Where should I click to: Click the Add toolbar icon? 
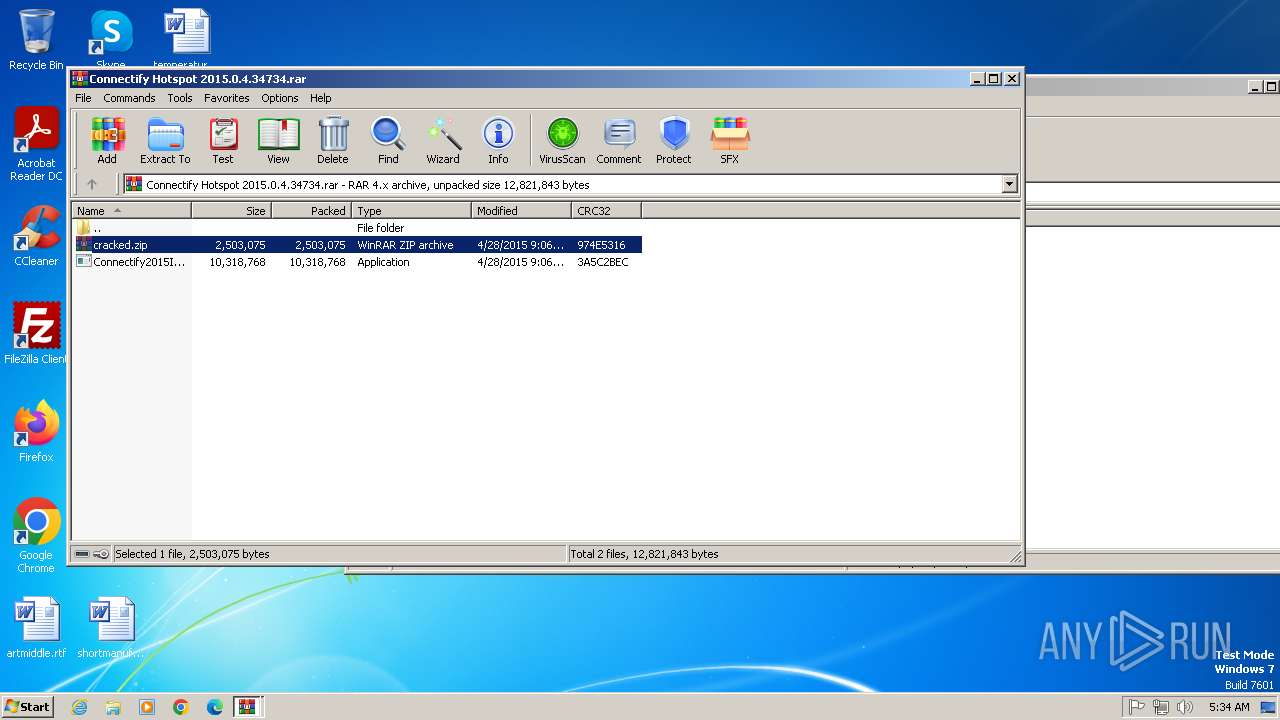point(107,141)
